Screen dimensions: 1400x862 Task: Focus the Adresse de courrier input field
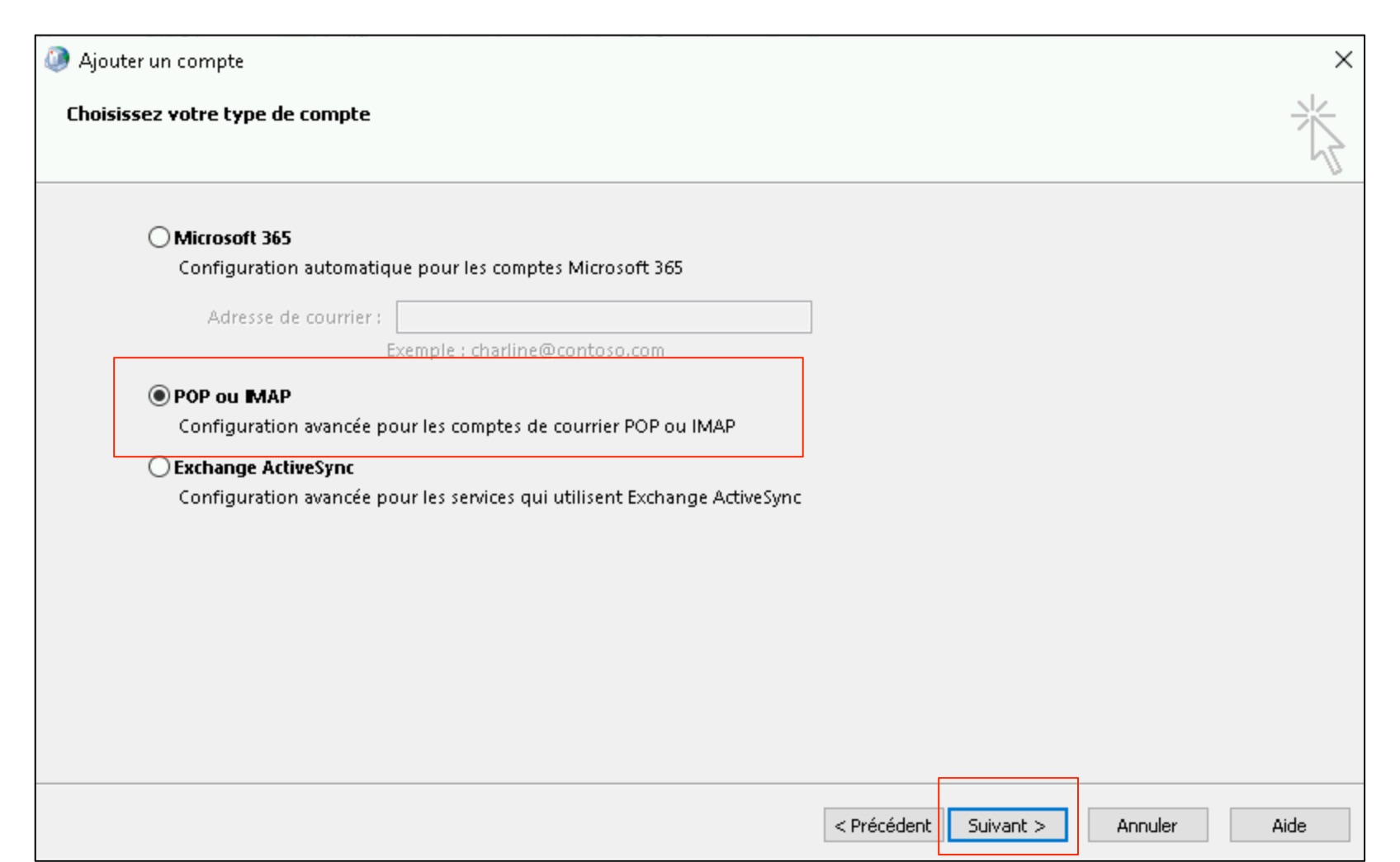(x=603, y=317)
